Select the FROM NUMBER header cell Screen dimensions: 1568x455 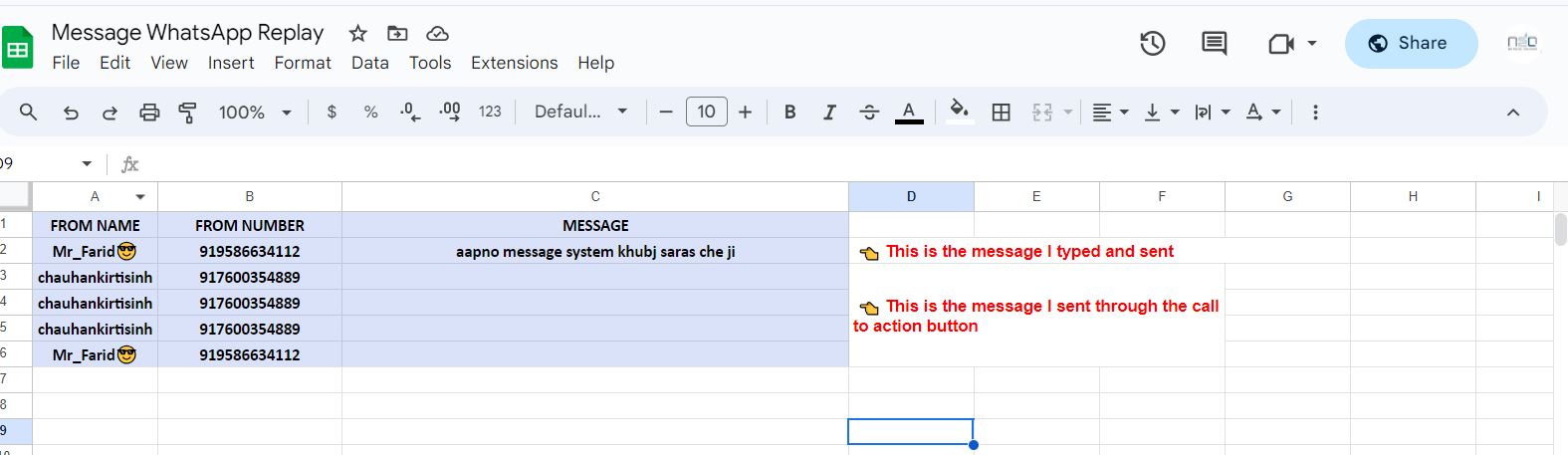pos(250,225)
